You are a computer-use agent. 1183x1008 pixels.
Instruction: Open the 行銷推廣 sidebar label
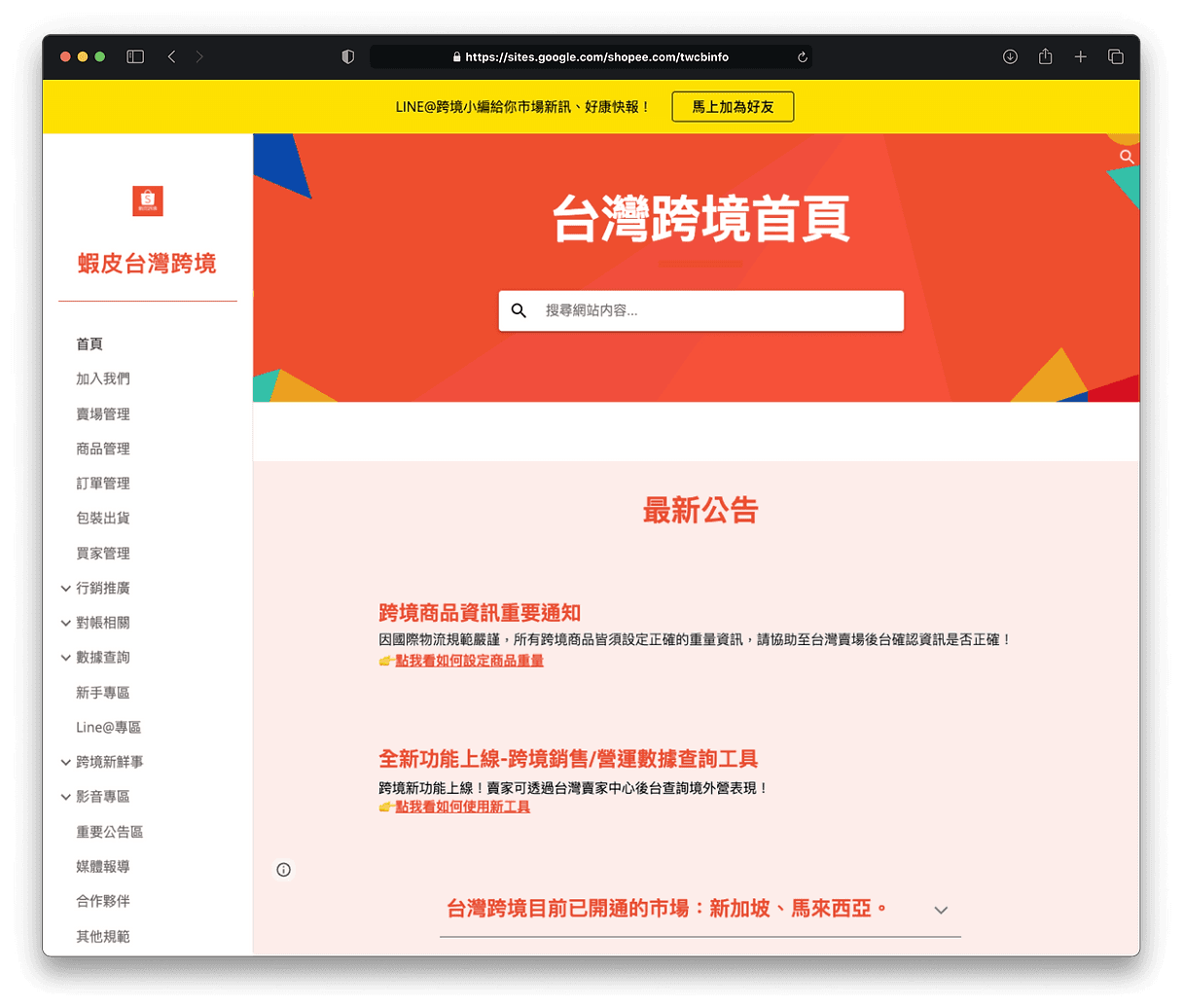click(103, 588)
